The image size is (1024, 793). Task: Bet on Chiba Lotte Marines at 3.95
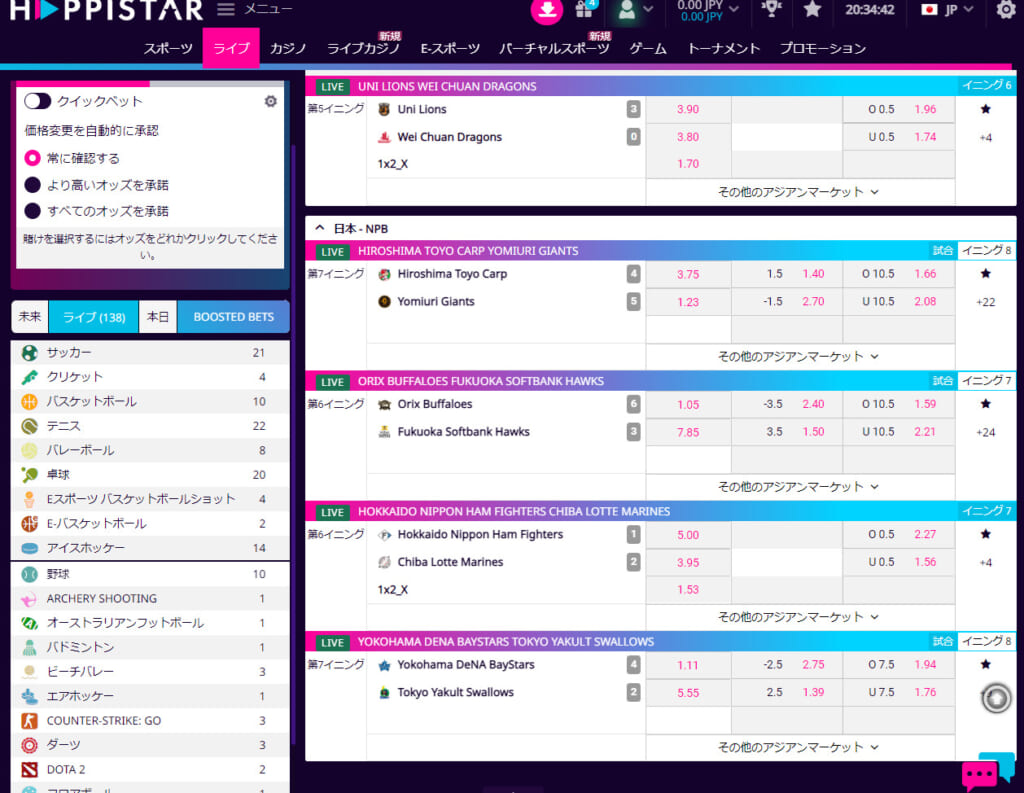click(x=688, y=562)
